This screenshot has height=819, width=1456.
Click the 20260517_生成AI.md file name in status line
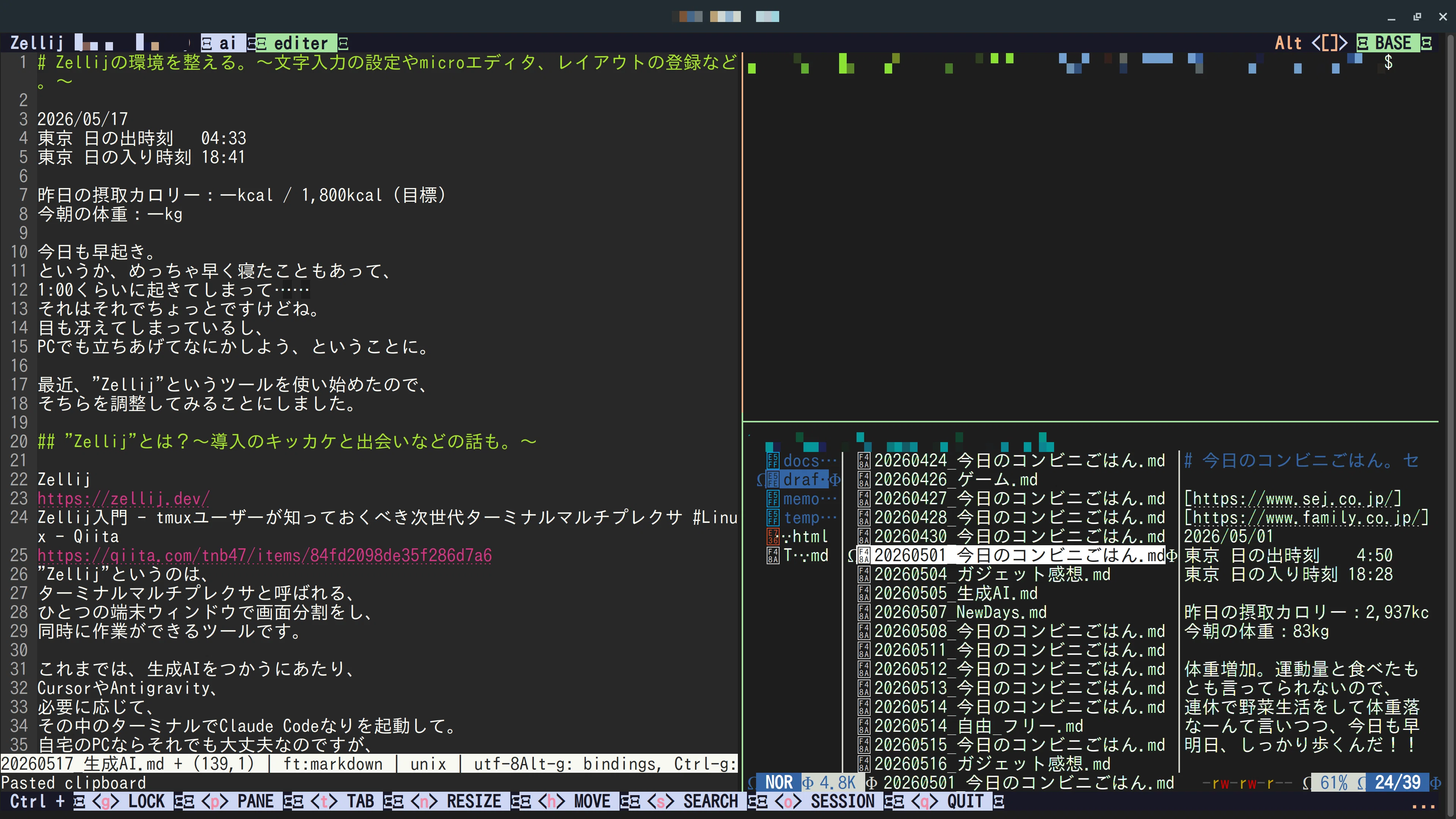[83, 764]
